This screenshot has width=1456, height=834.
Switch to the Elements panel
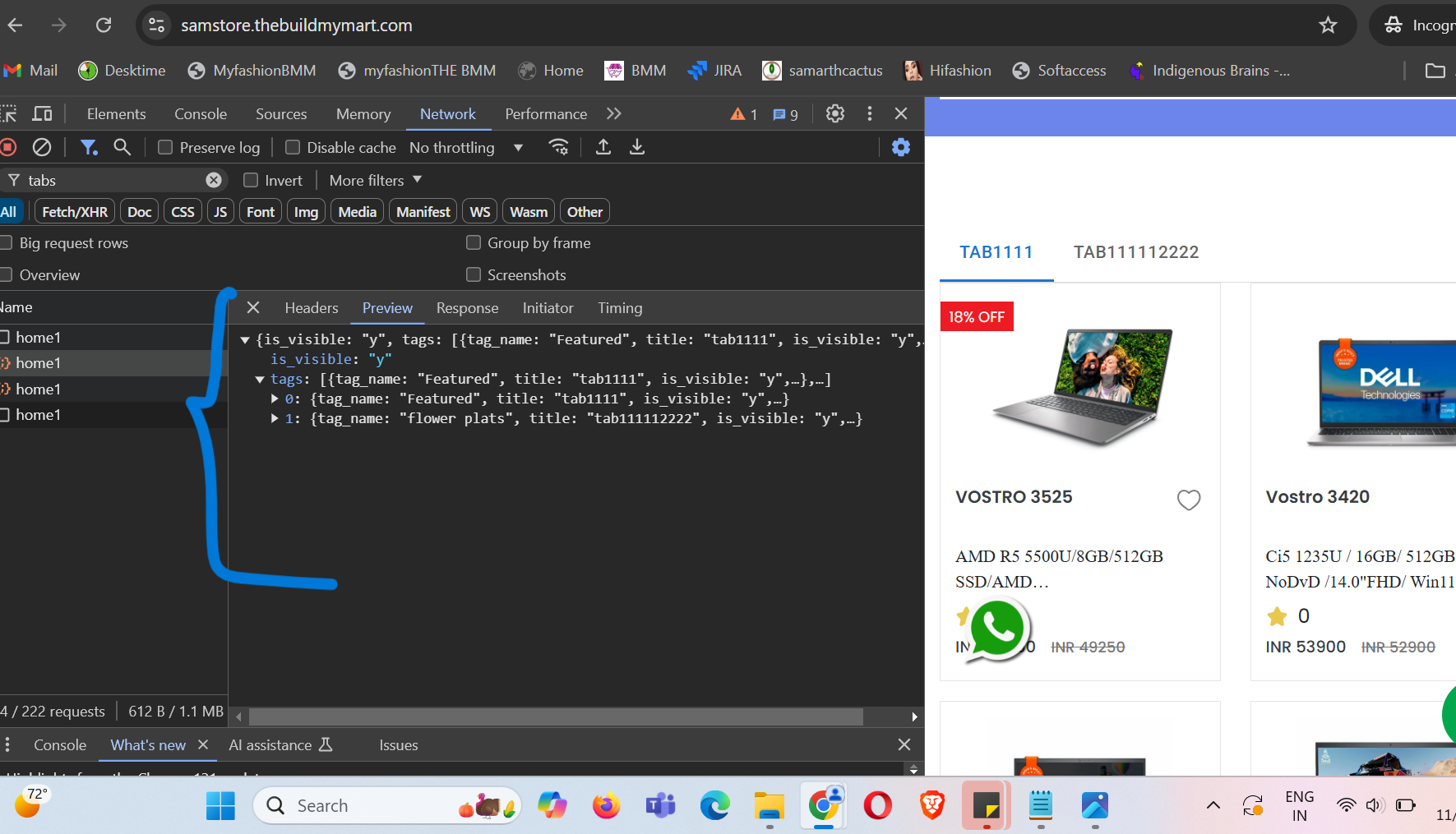116,113
